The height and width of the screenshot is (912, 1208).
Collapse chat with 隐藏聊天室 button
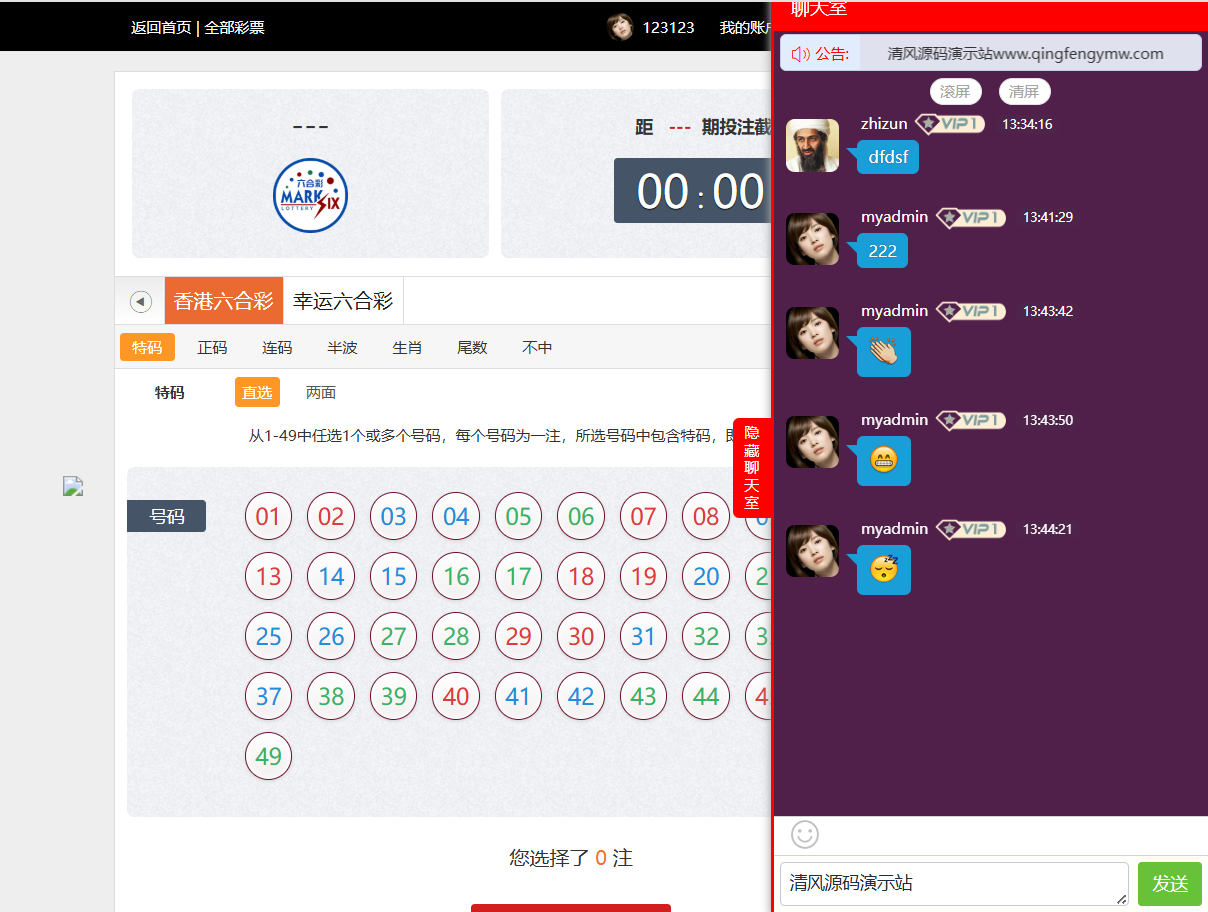coord(752,468)
